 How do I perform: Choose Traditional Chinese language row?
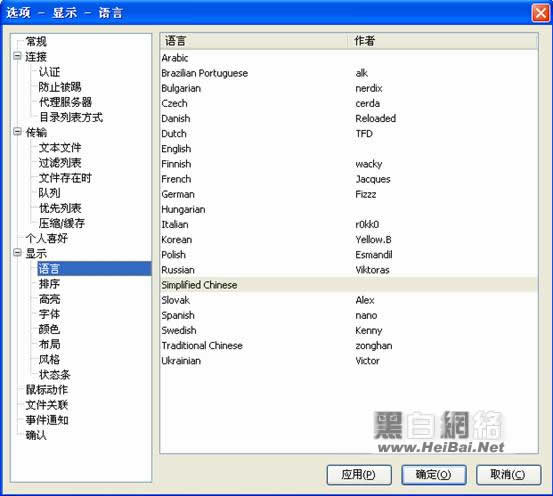(349, 346)
